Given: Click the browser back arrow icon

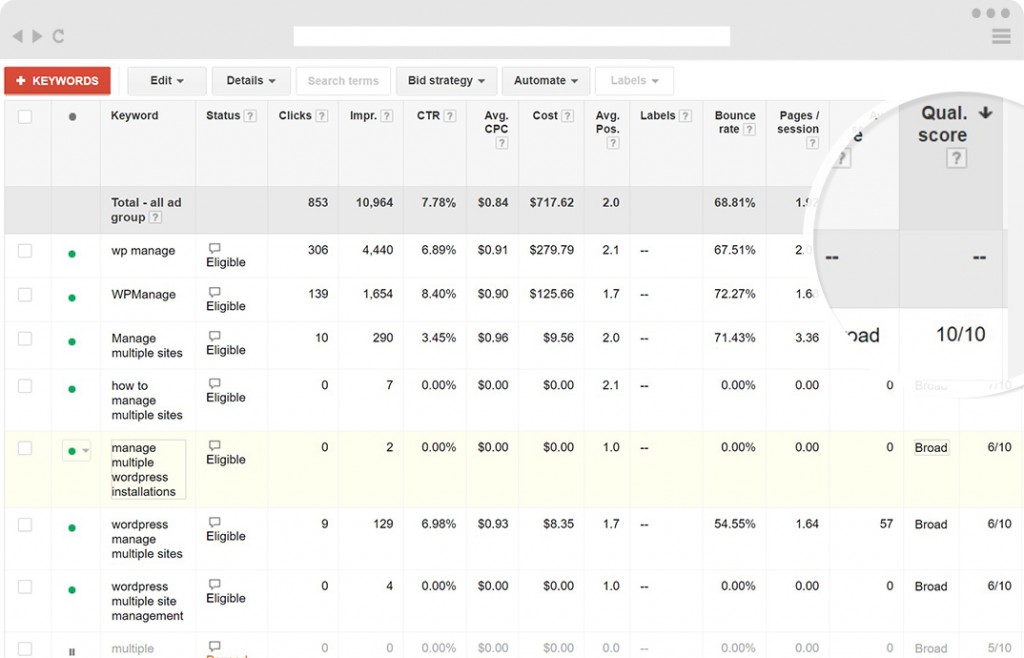Looking at the screenshot, I should pyautogui.click(x=17, y=36).
